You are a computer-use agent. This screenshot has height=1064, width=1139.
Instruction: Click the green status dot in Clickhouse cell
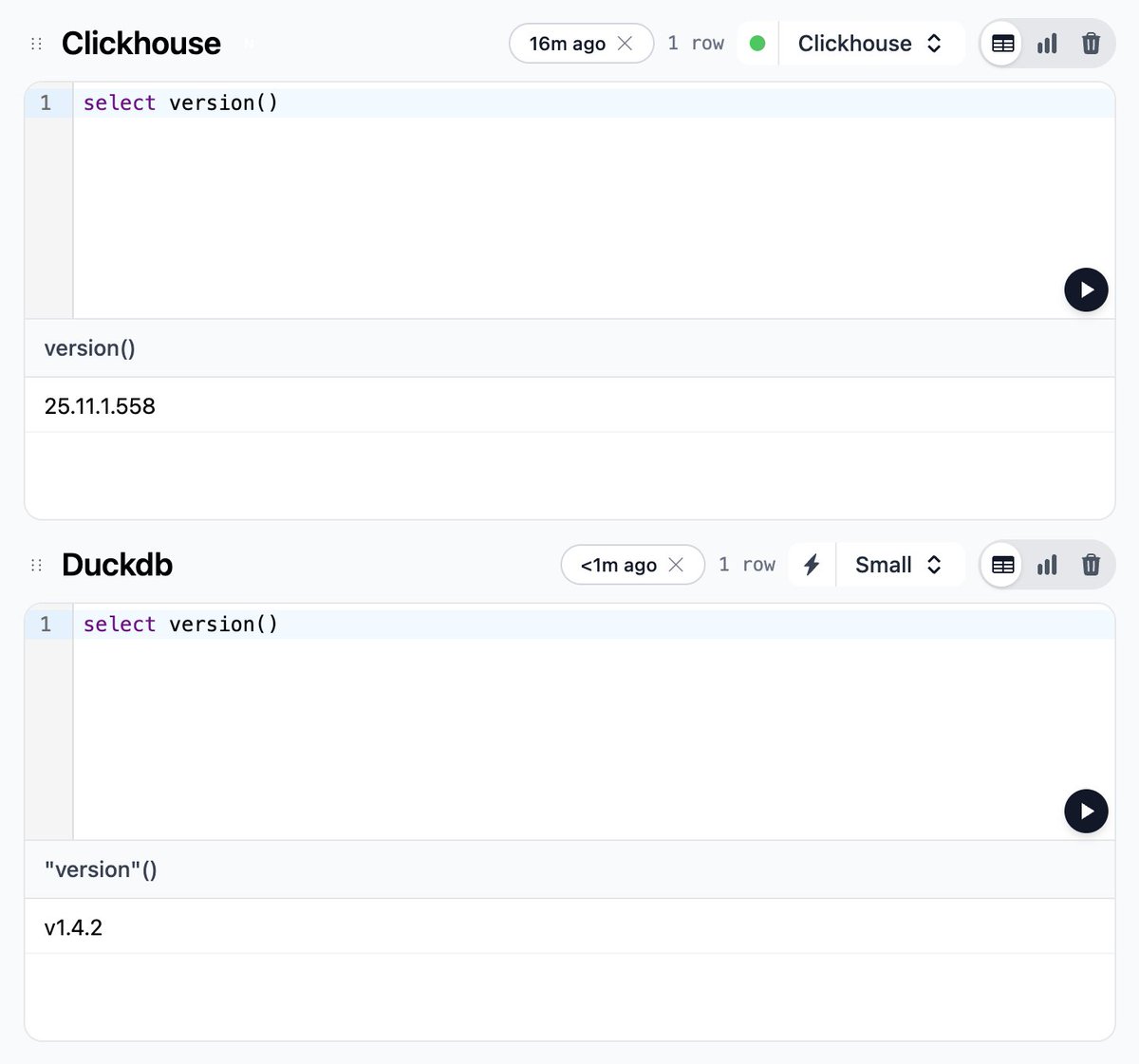757,44
